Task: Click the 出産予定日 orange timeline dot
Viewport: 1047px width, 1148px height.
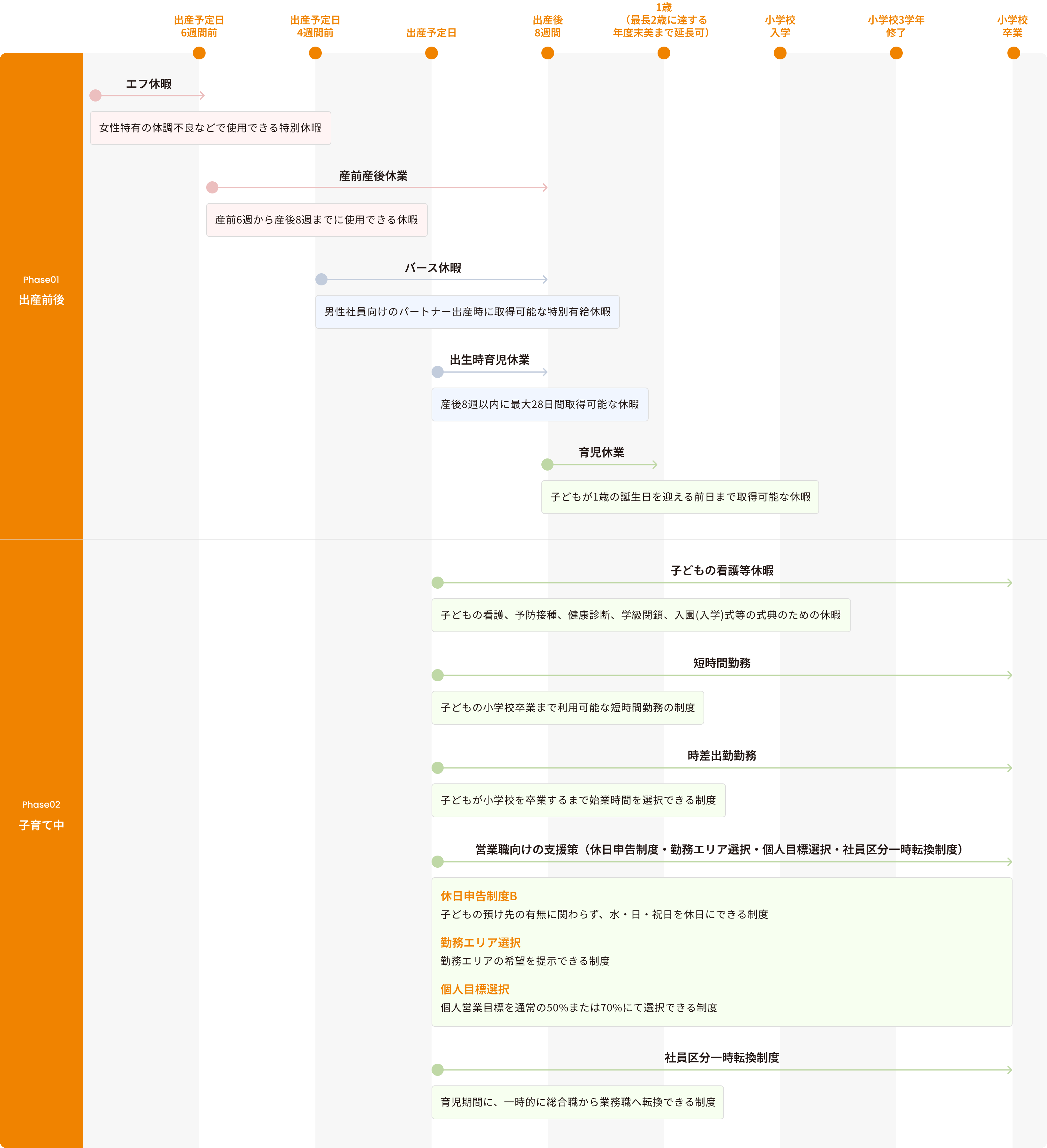Action: coord(431,53)
